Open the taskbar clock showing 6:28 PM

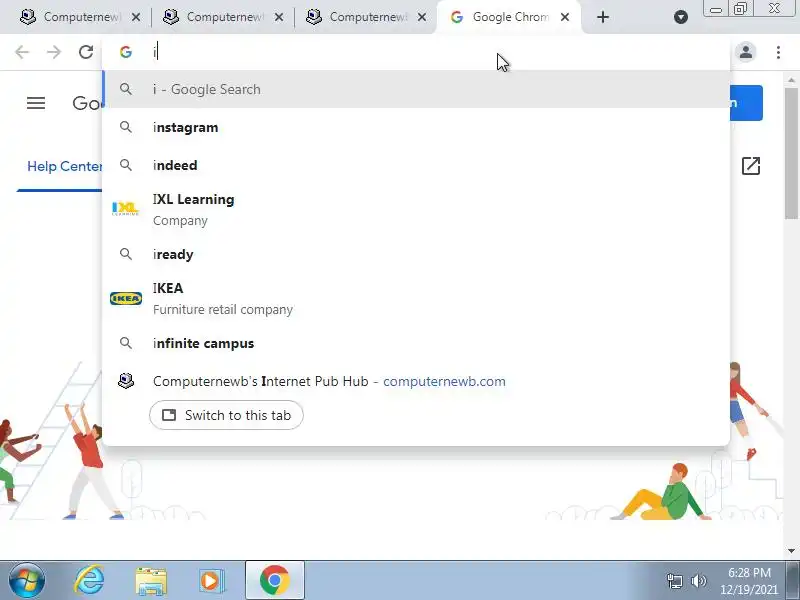coord(749,581)
